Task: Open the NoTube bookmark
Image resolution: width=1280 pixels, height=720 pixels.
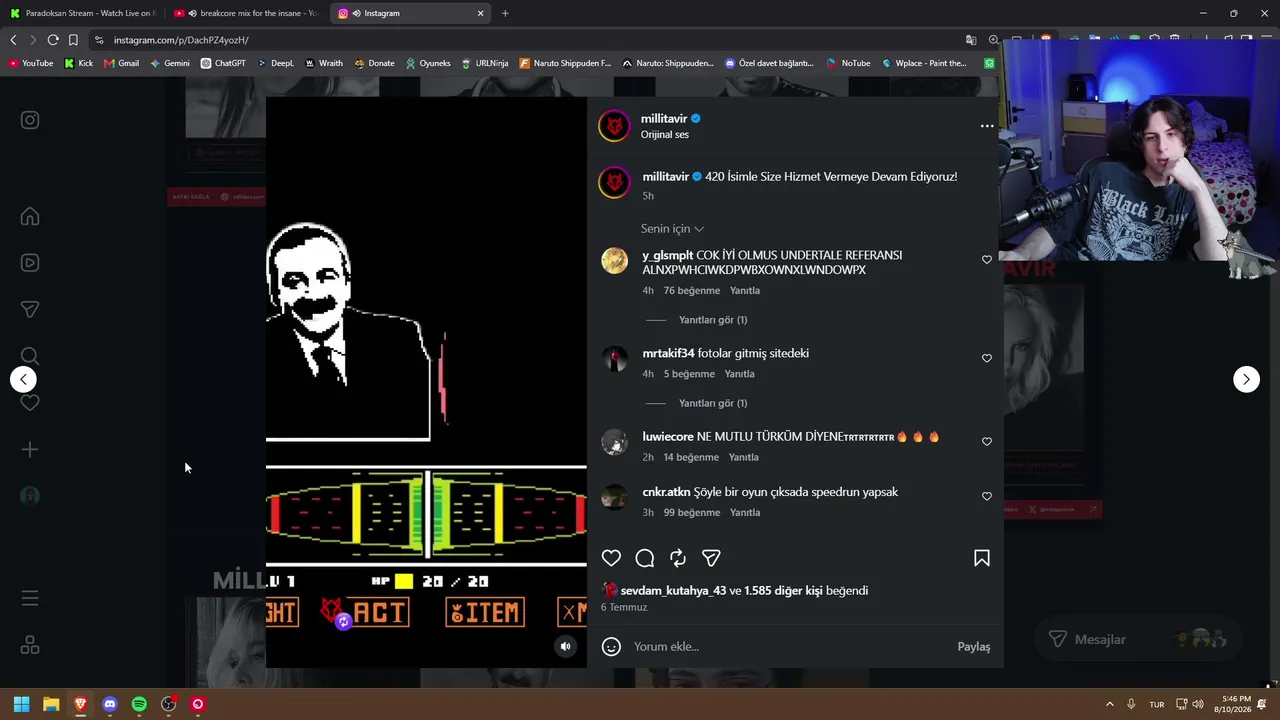Action: 848,63
